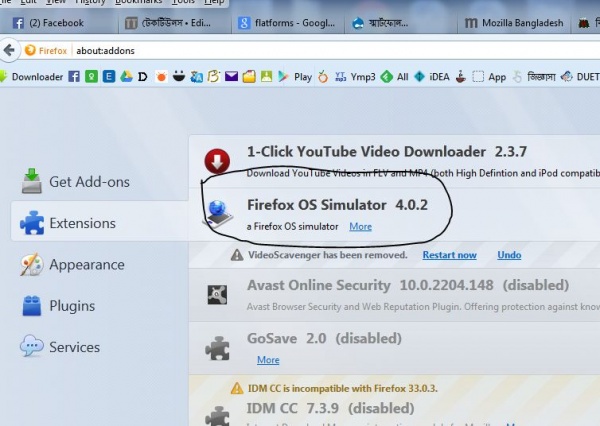Click More link under Firefox OS Simulator
600x426 pixels.
360,227
